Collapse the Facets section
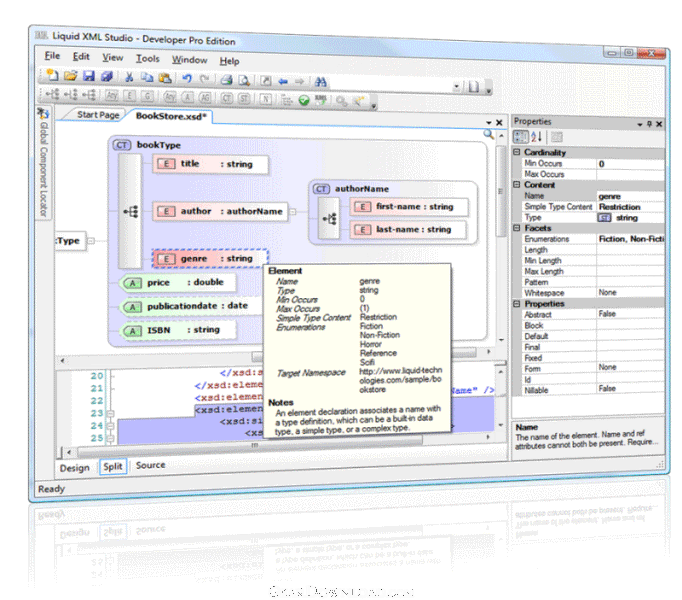Viewport: 682px width, 600px height. pyautogui.click(x=517, y=228)
